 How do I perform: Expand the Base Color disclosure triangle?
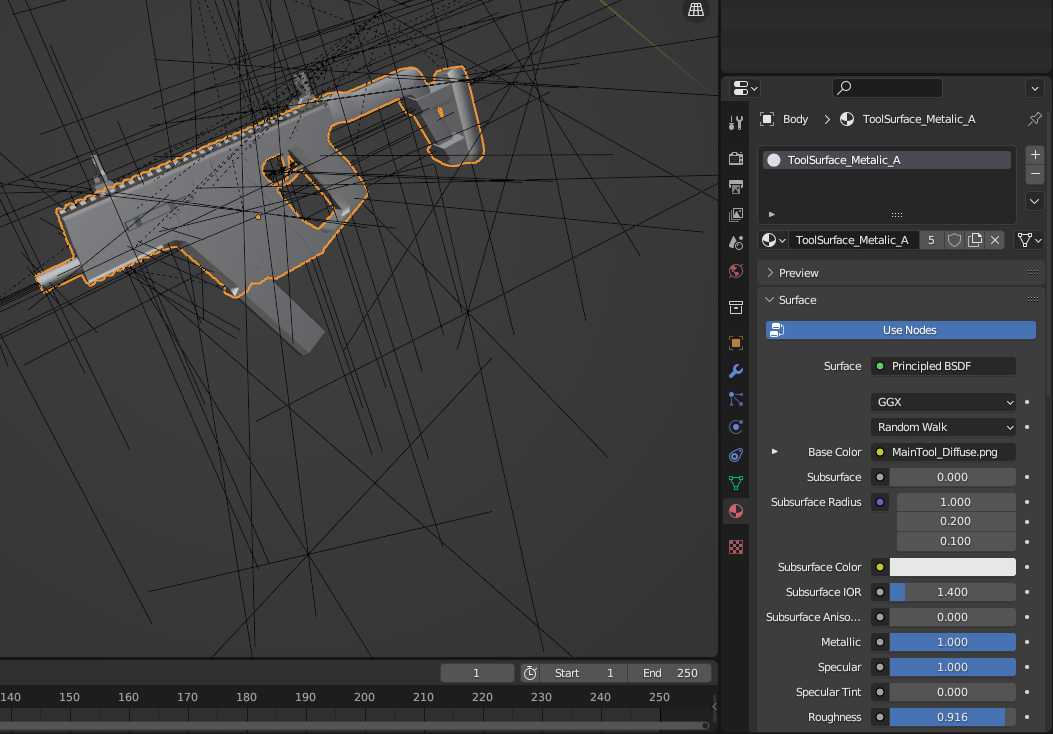(775, 452)
